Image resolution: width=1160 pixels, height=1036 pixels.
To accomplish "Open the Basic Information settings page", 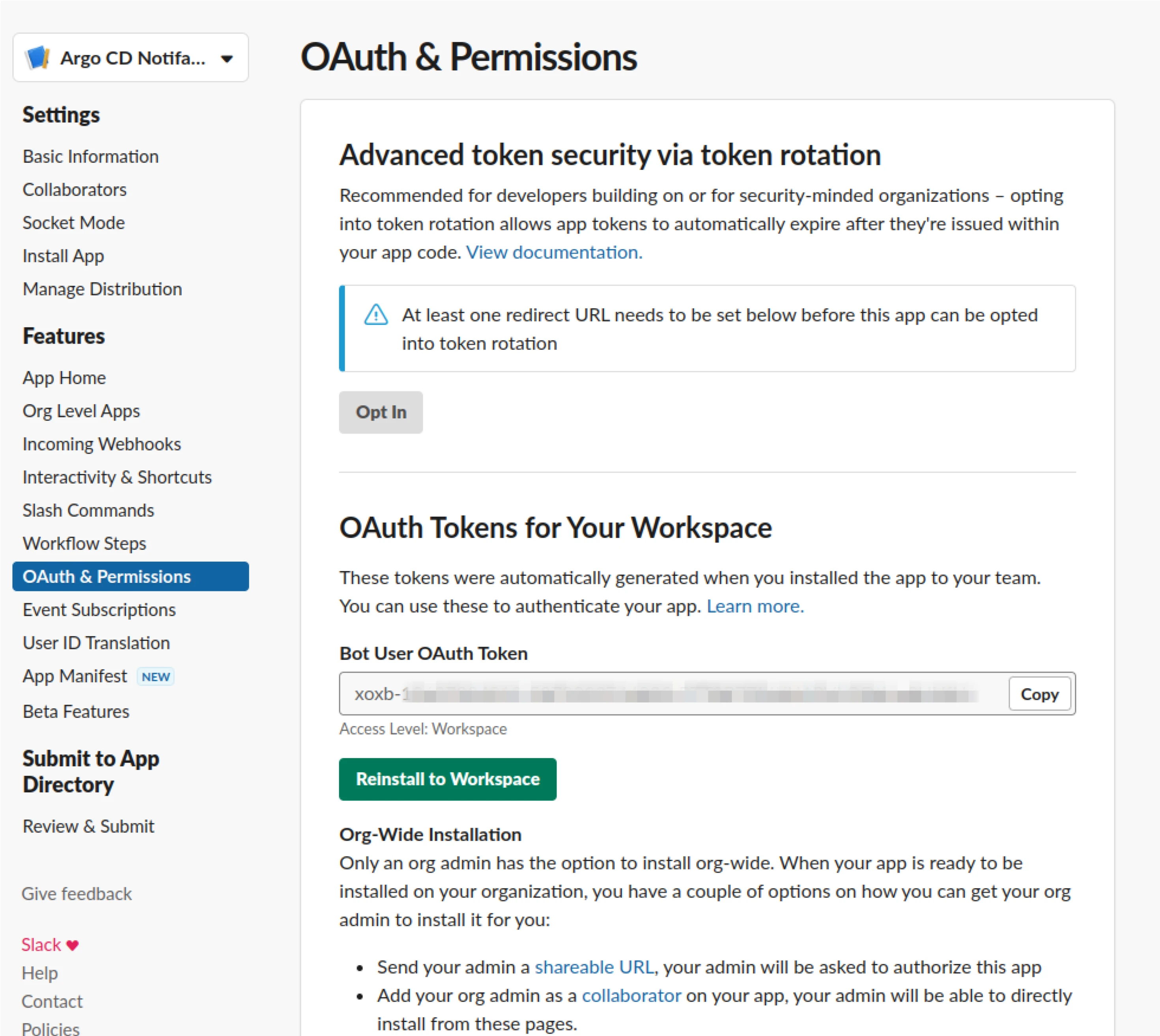I will click(90, 157).
